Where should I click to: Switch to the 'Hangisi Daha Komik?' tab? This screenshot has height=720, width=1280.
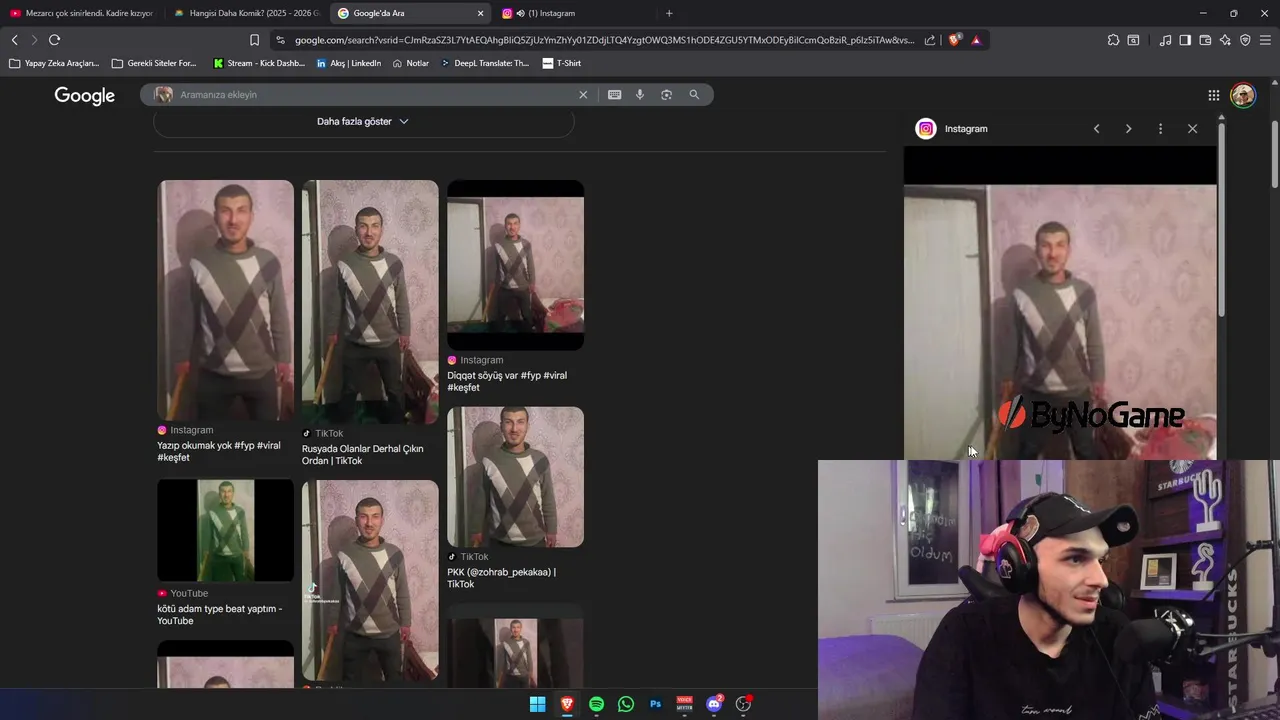point(246,13)
